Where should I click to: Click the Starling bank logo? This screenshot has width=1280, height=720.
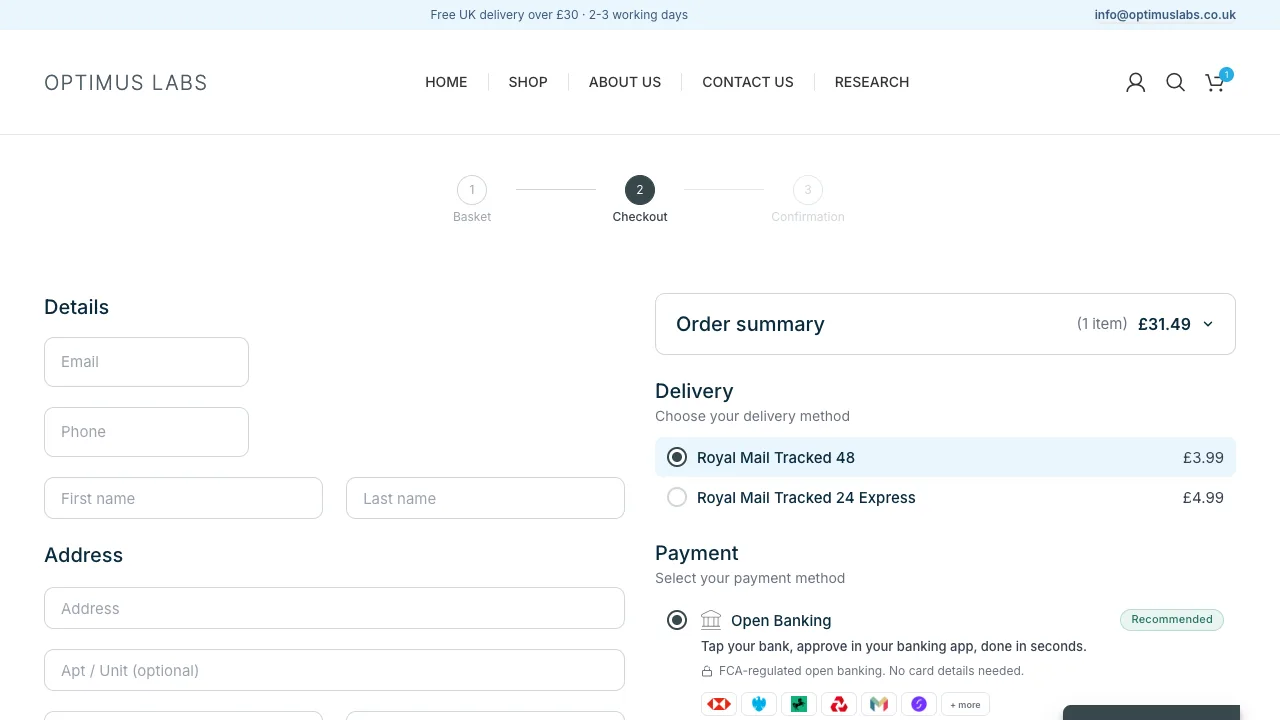(x=919, y=704)
